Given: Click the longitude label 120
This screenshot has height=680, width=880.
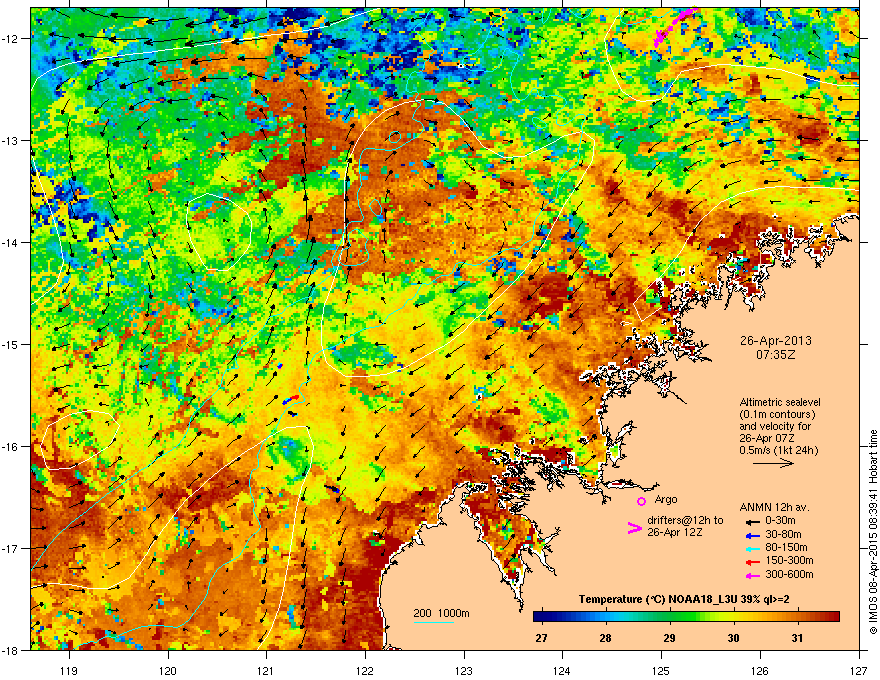Looking at the screenshot, I should 168,670.
